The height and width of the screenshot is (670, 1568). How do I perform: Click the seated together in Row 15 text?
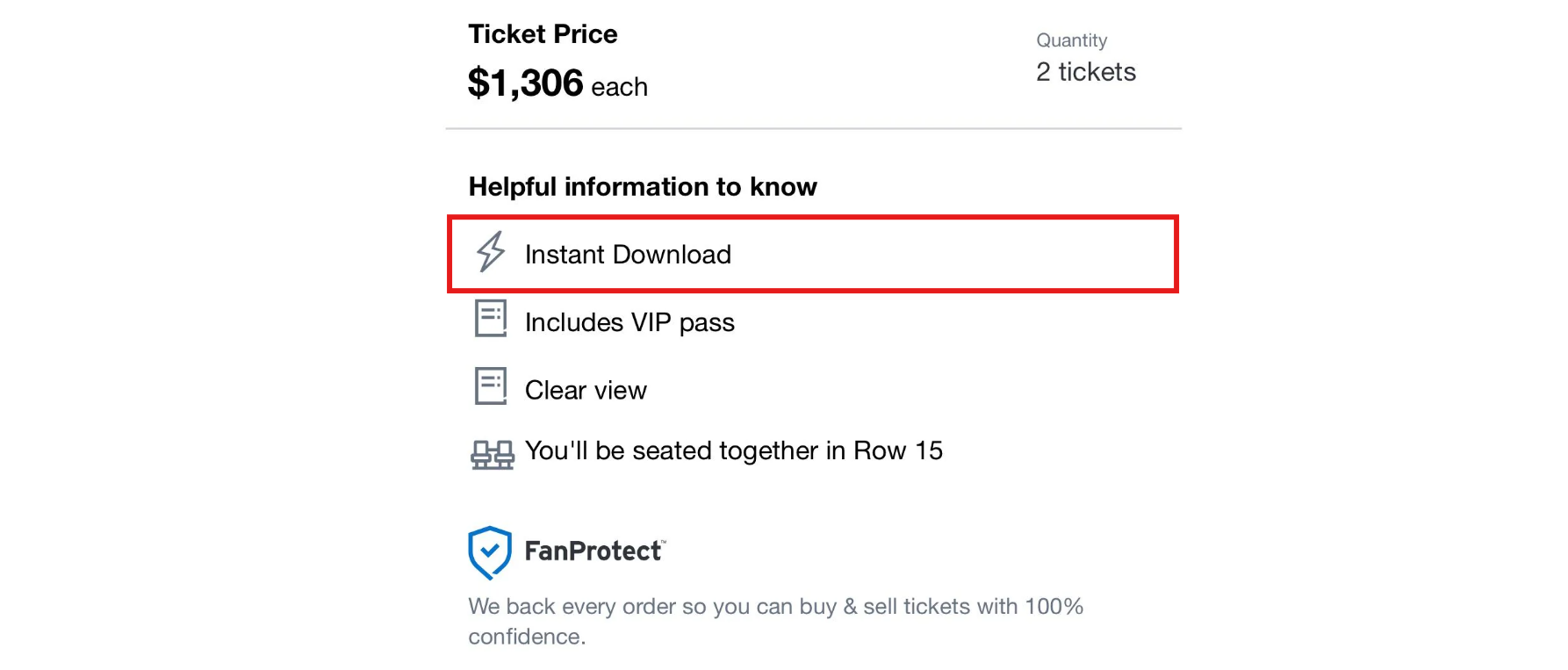733,450
